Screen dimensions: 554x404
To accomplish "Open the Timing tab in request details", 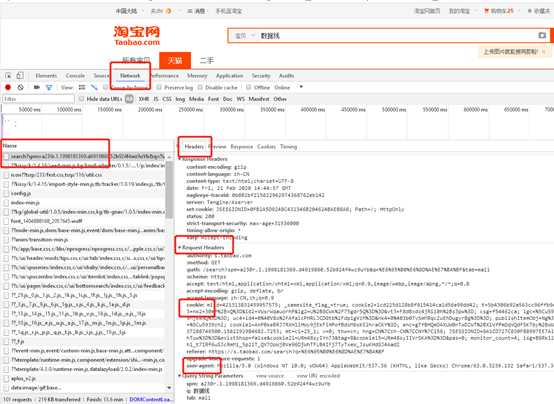I will click(x=289, y=147).
